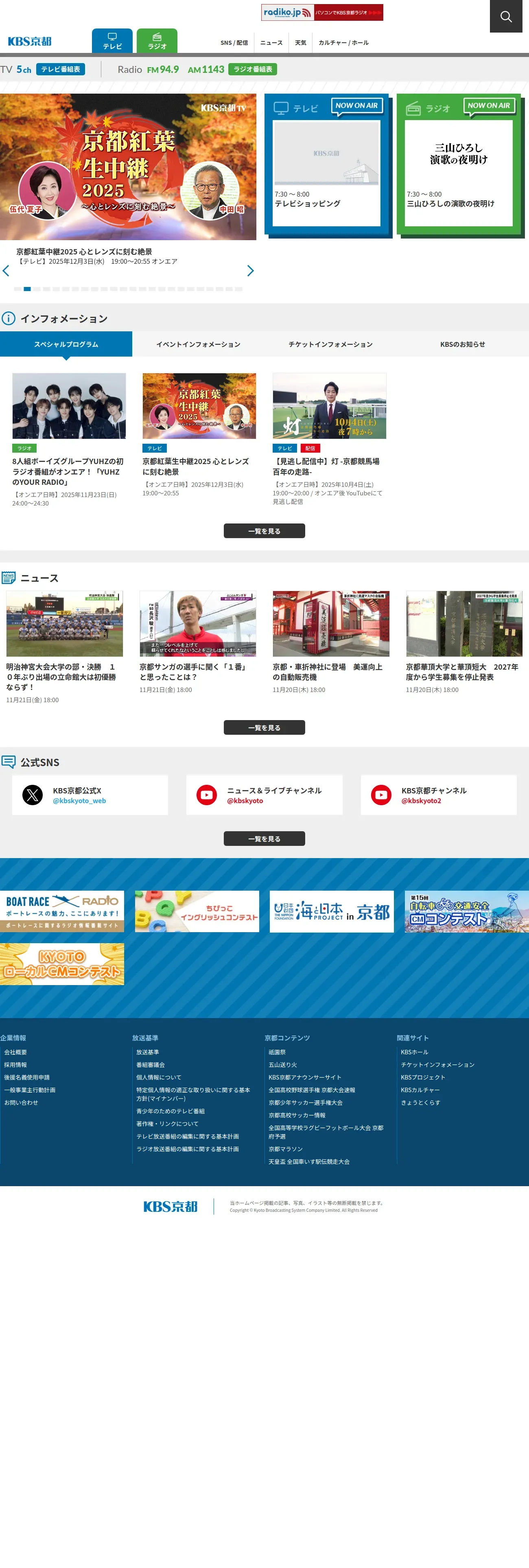Select スペシャルプログラム tab
The height and width of the screenshot is (1568, 529).
(66, 344)
